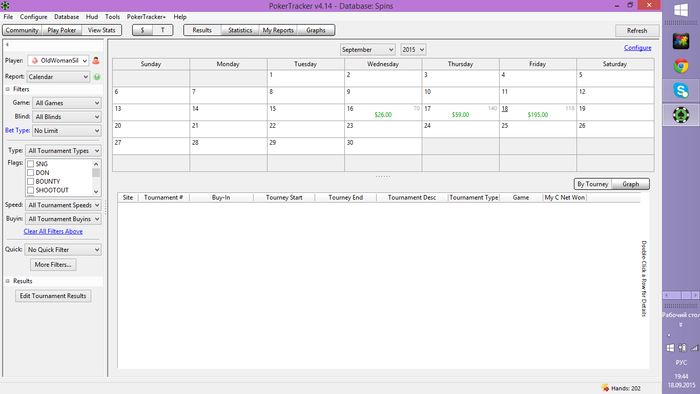The width and height of the screenshot is (700, 394).
Task: Switch to tournament mode with the T toggle
Action: tap(162, 30)
